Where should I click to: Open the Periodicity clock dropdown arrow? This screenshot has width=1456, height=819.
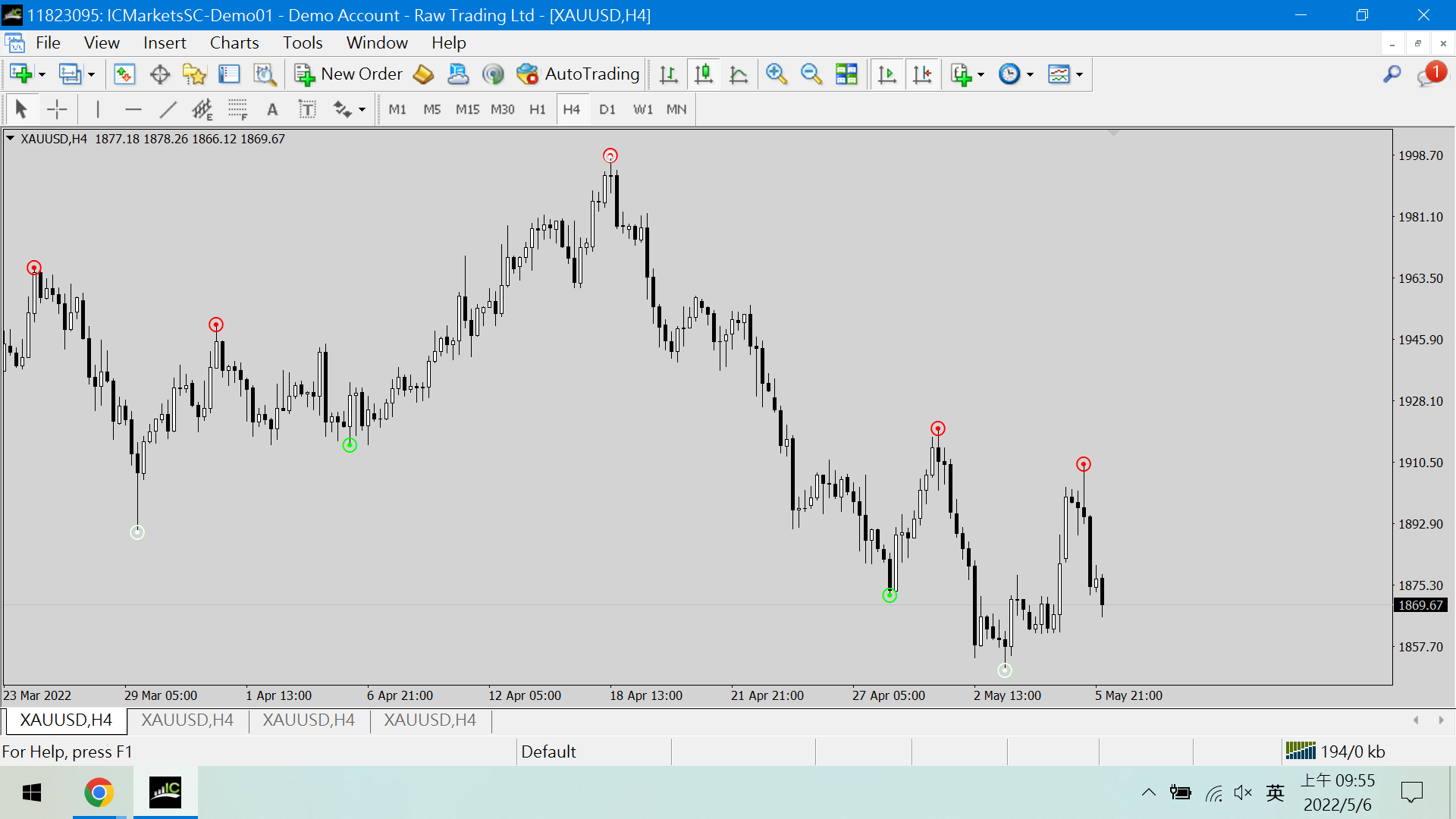[1030, 74]
